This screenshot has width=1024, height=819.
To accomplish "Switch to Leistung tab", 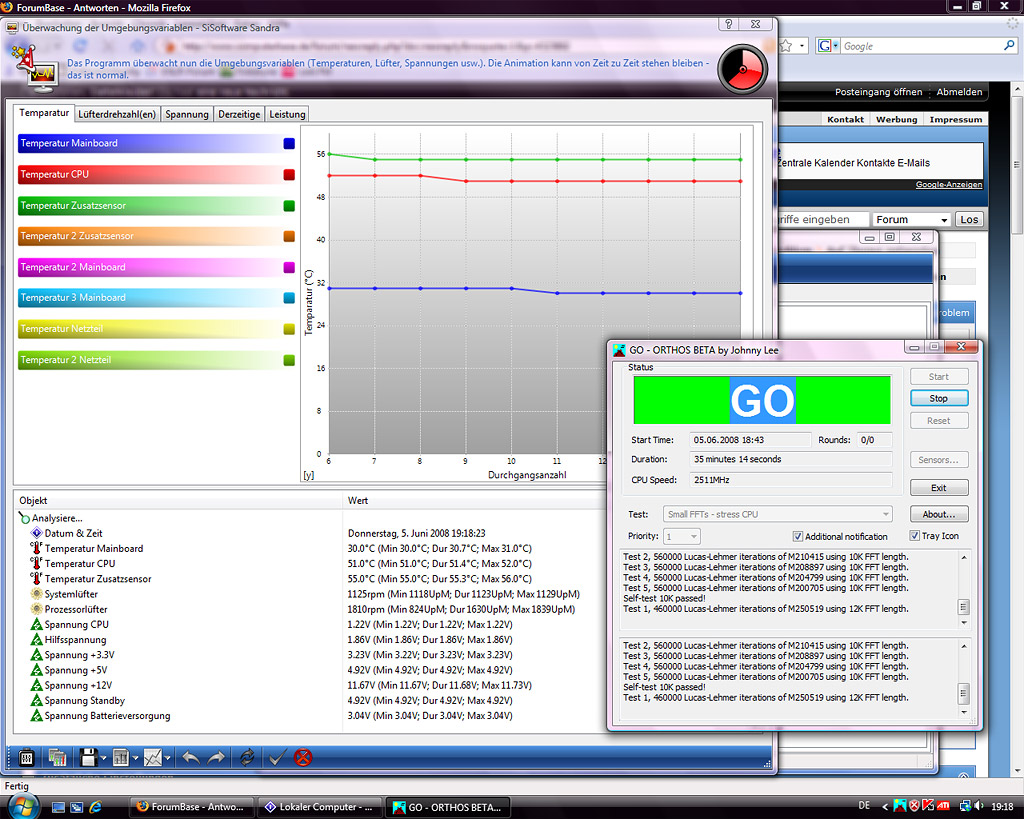I will (x=287, y=114).
